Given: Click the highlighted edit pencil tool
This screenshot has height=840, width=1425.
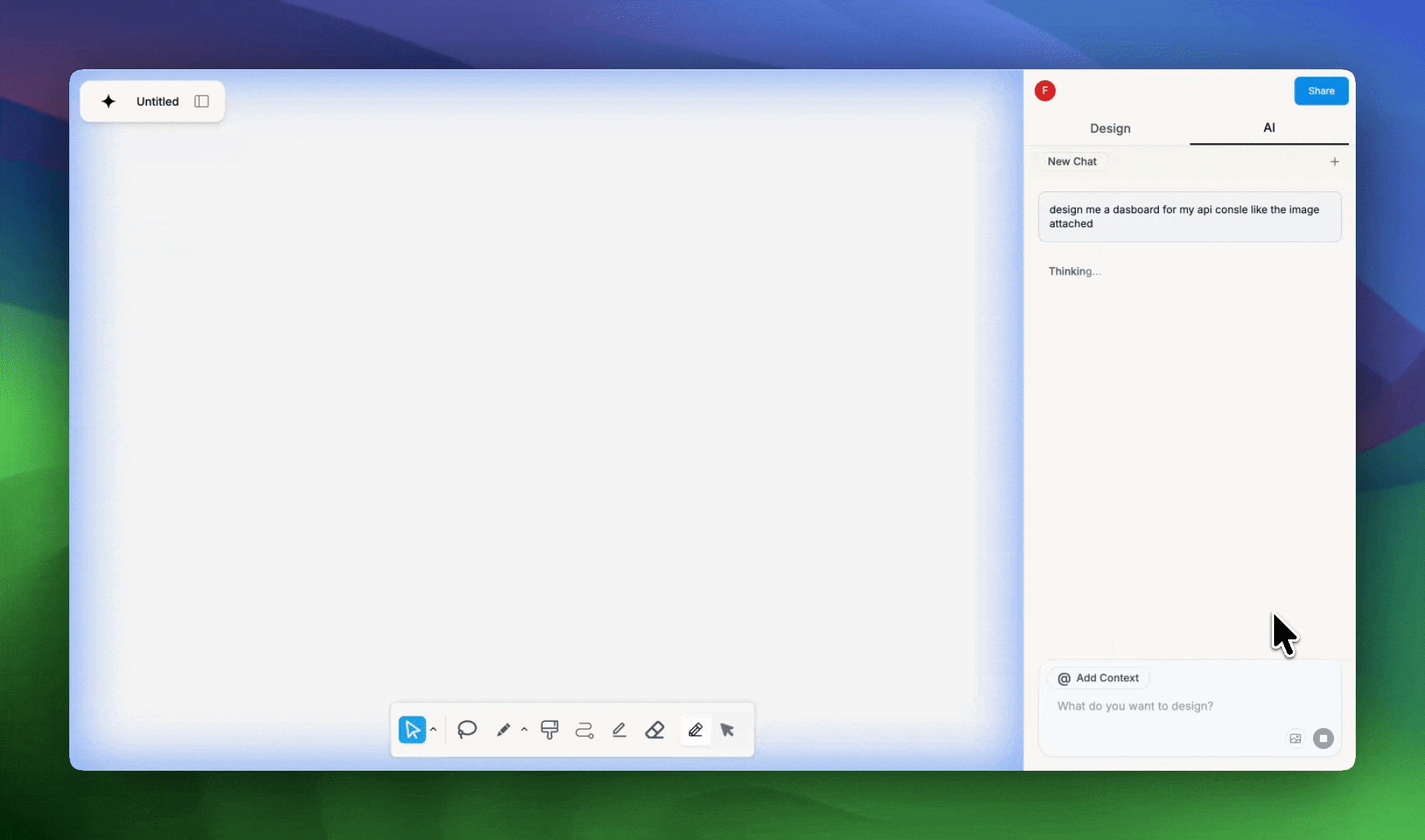Looking at the screenshot, I should [695, 730].
